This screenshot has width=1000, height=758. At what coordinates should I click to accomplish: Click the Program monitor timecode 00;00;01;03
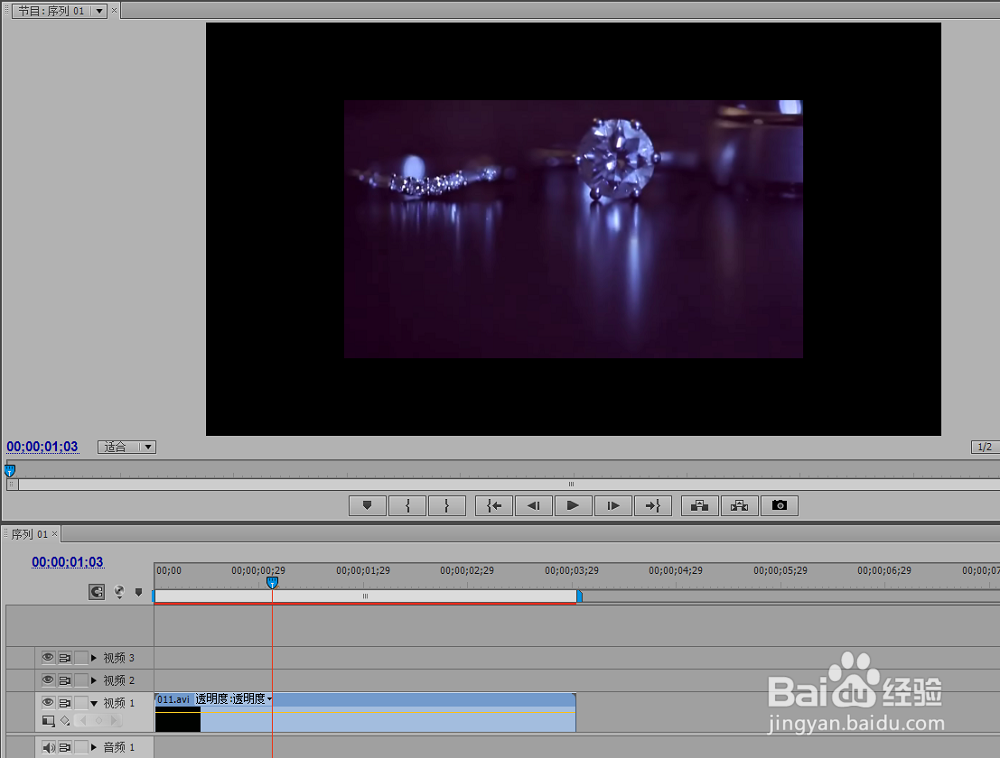(x=42, y=446)
